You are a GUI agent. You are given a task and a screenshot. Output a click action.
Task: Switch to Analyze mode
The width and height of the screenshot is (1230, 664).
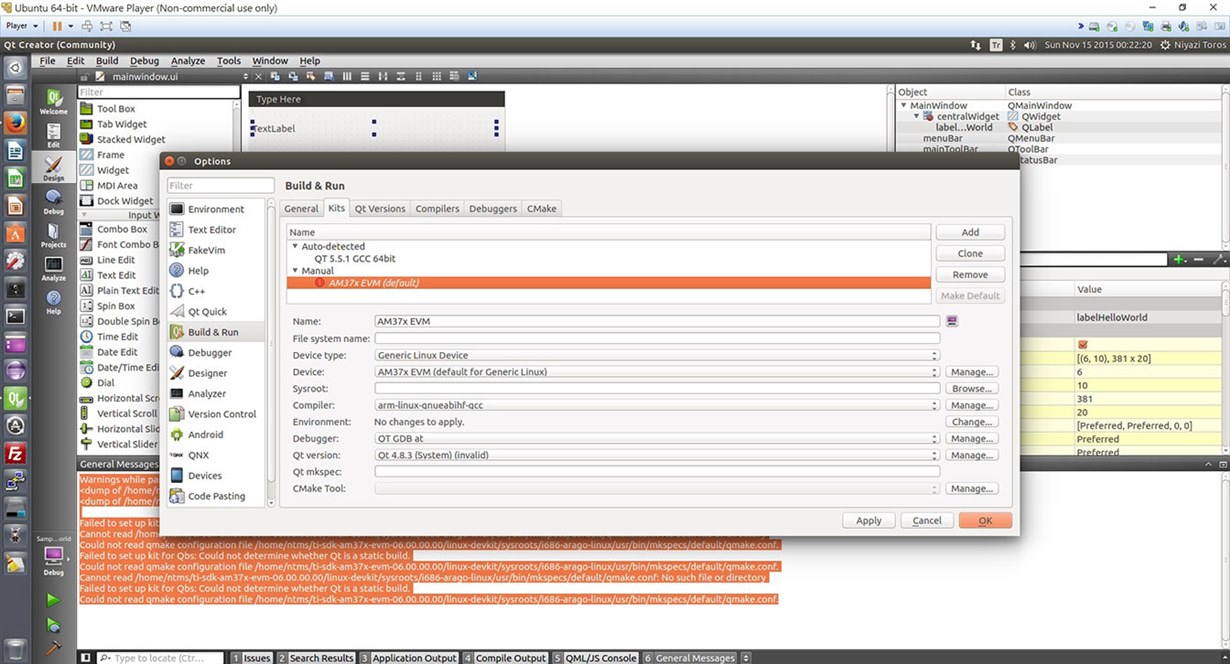[53, 266]
